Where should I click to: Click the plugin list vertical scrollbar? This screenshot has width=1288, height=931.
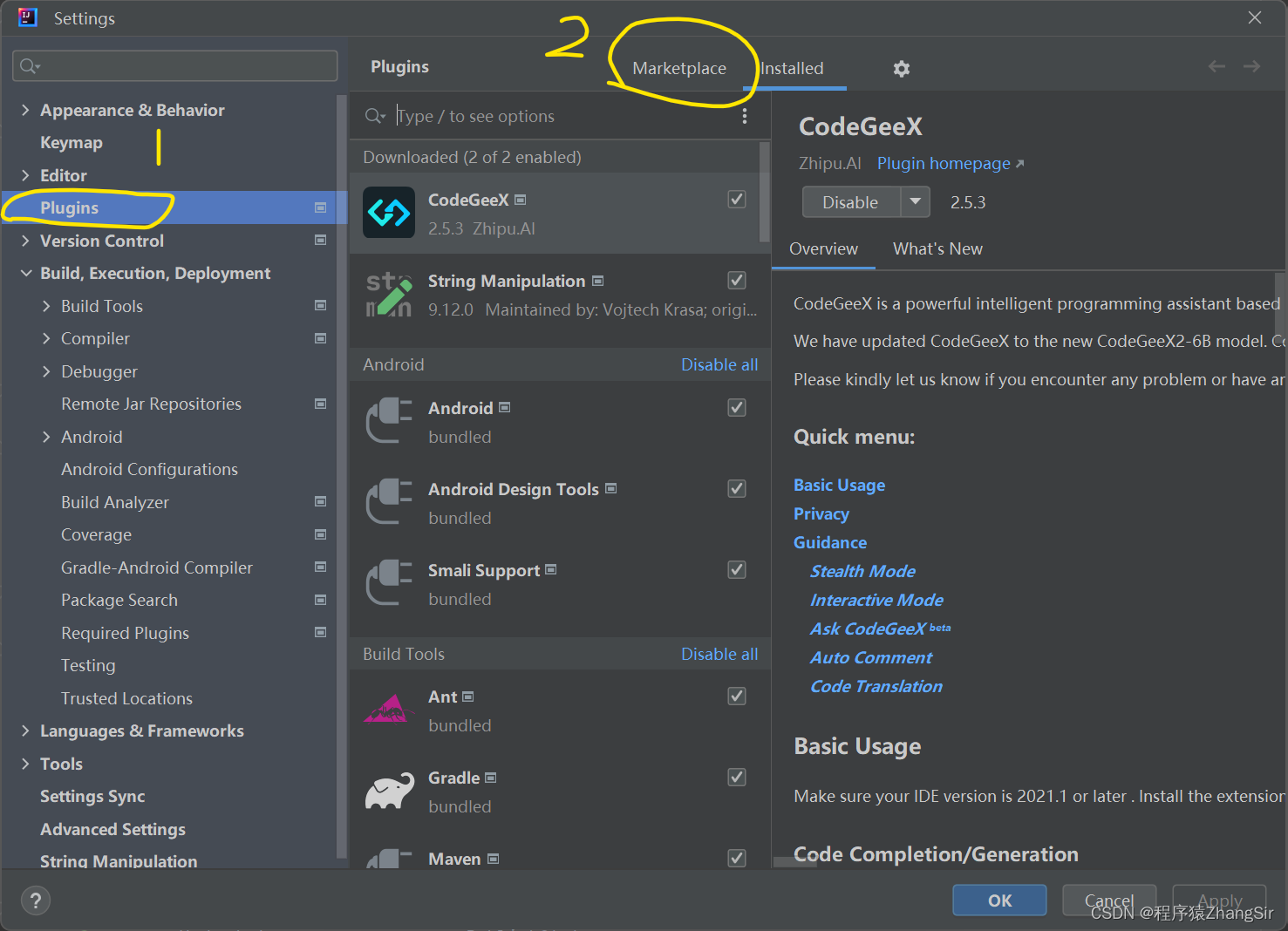765,194
